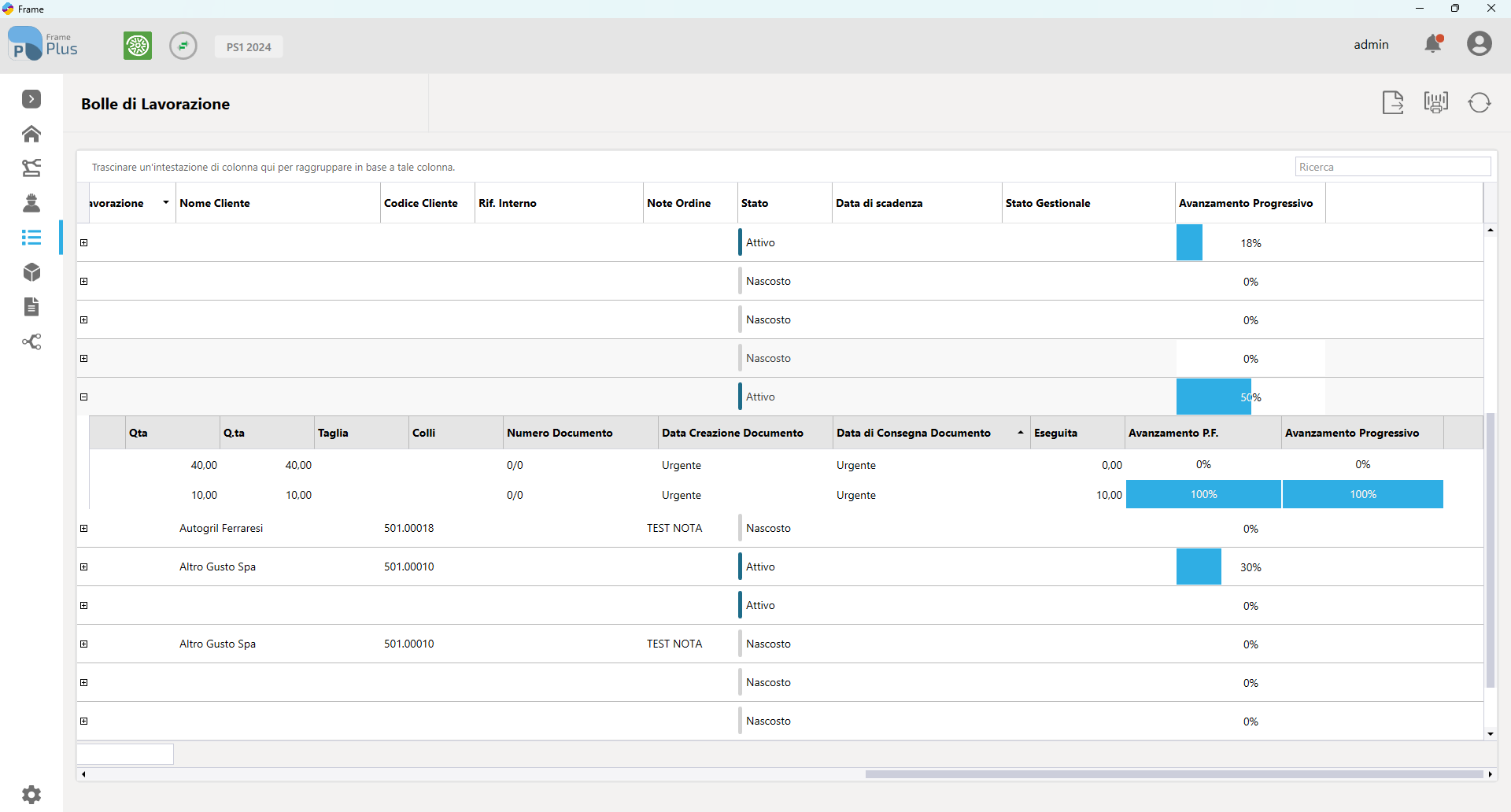The width and height of the screenshot is (1511, 812).
Task: Sort by Eseguita sub-column
Action: 1077,433
